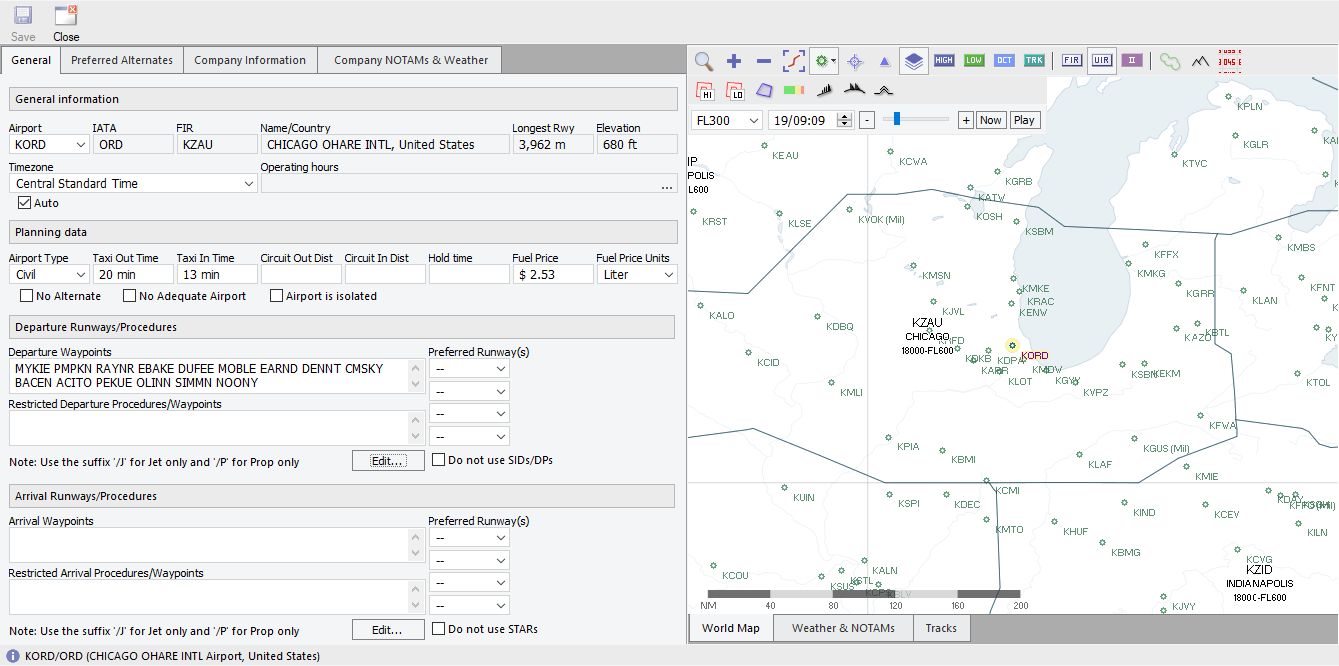
Task: Save the airport record
Action: coord(23,23)
